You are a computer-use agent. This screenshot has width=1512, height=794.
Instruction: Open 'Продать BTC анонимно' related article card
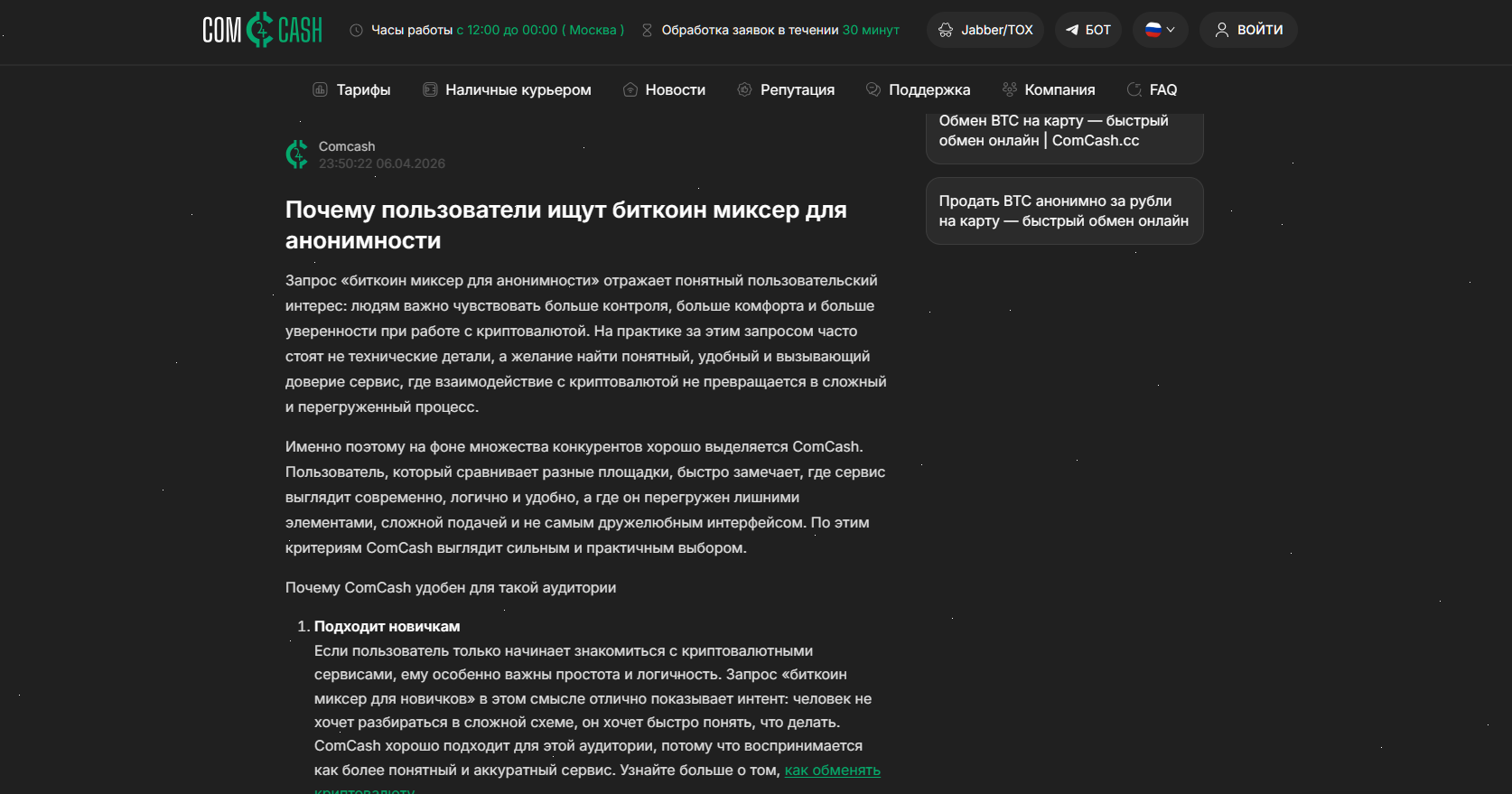point(1064,211)
